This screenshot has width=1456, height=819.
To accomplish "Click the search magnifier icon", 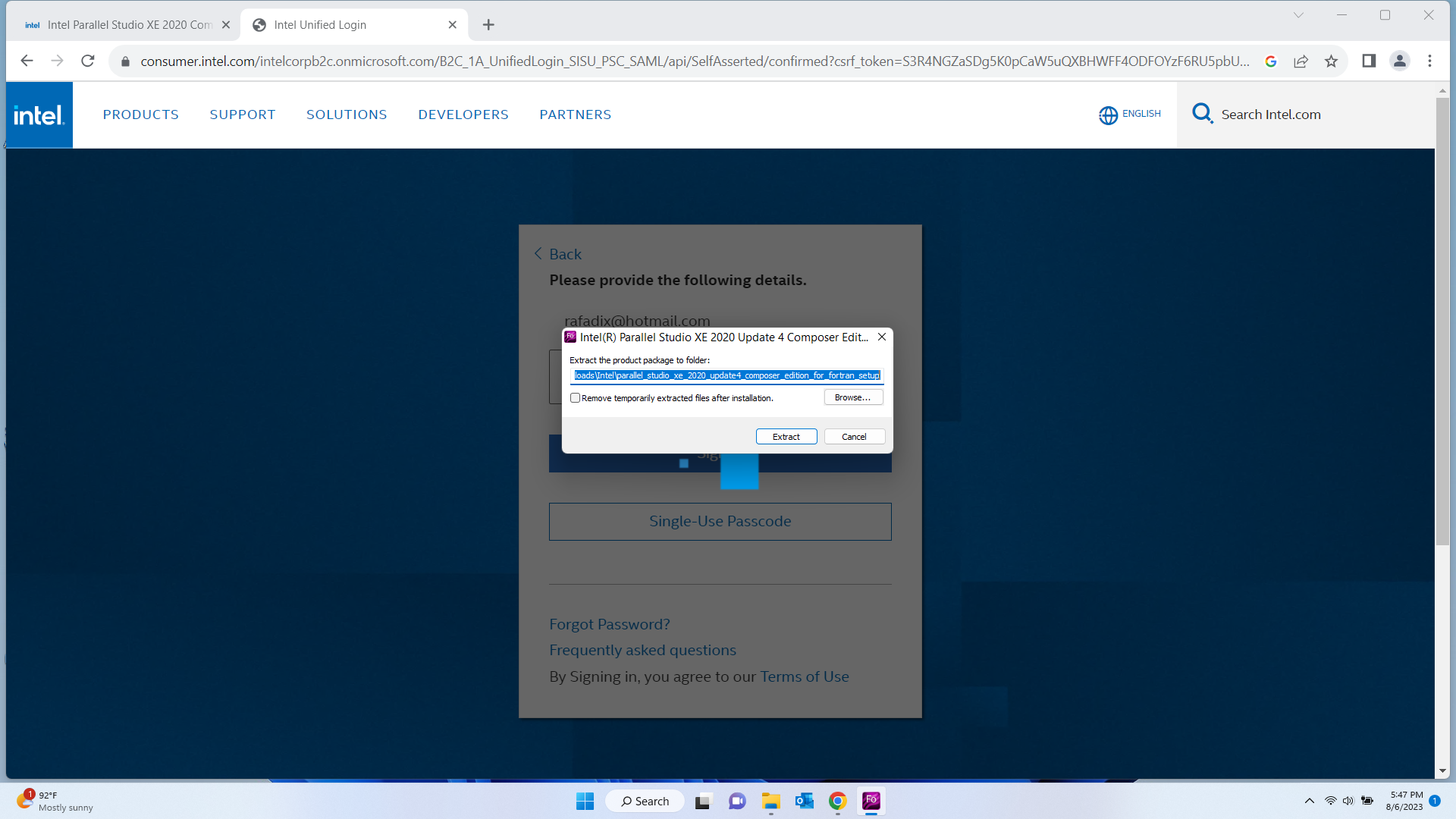I will coord(1202,114).
